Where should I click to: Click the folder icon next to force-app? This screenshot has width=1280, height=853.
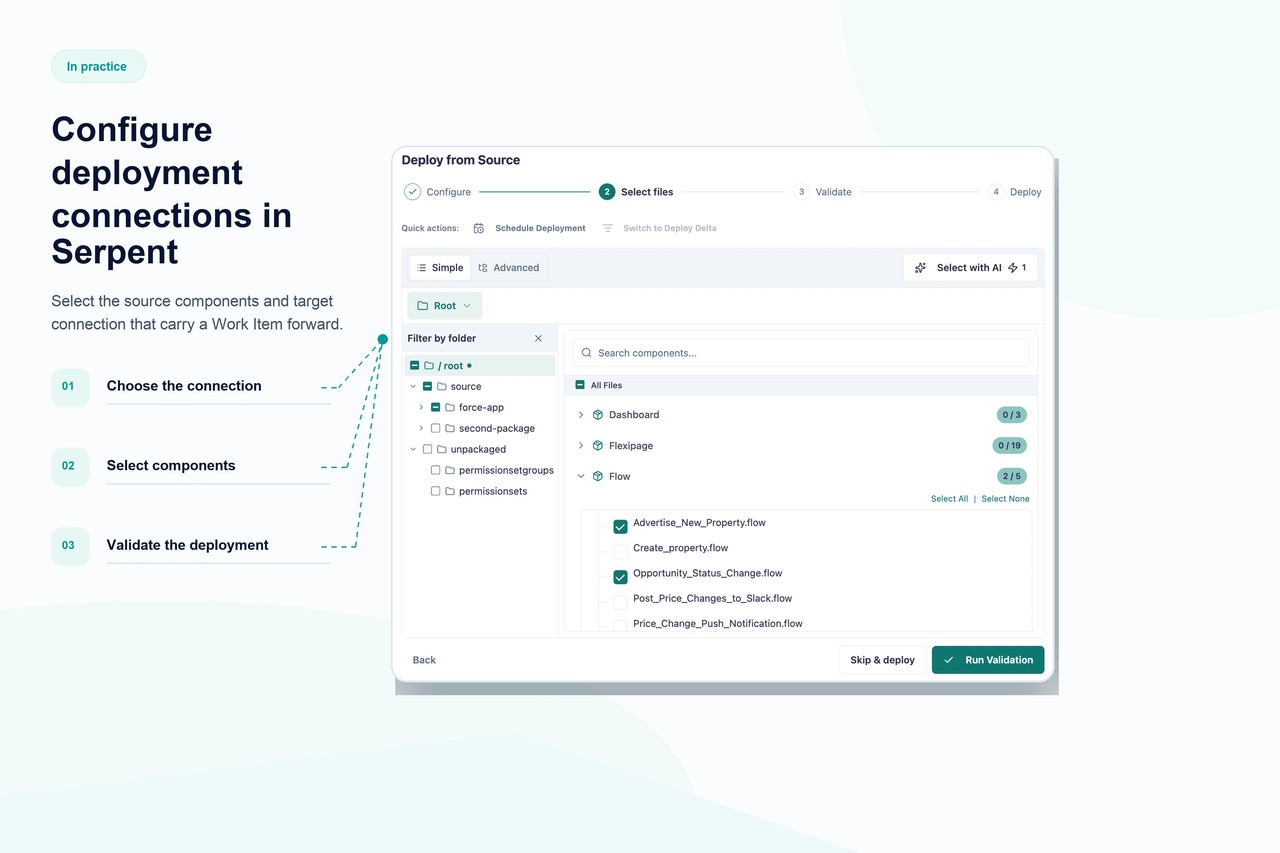click(x=450, y=408)
